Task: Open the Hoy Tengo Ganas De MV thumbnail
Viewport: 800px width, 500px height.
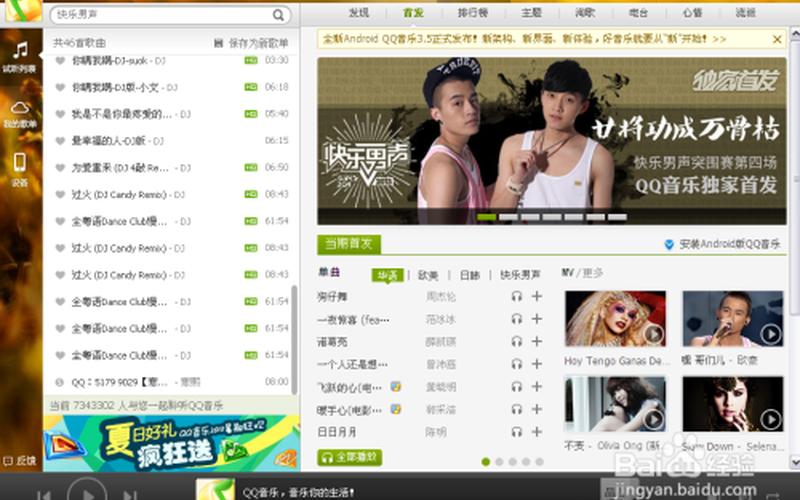Action: [x=615, y=319]
